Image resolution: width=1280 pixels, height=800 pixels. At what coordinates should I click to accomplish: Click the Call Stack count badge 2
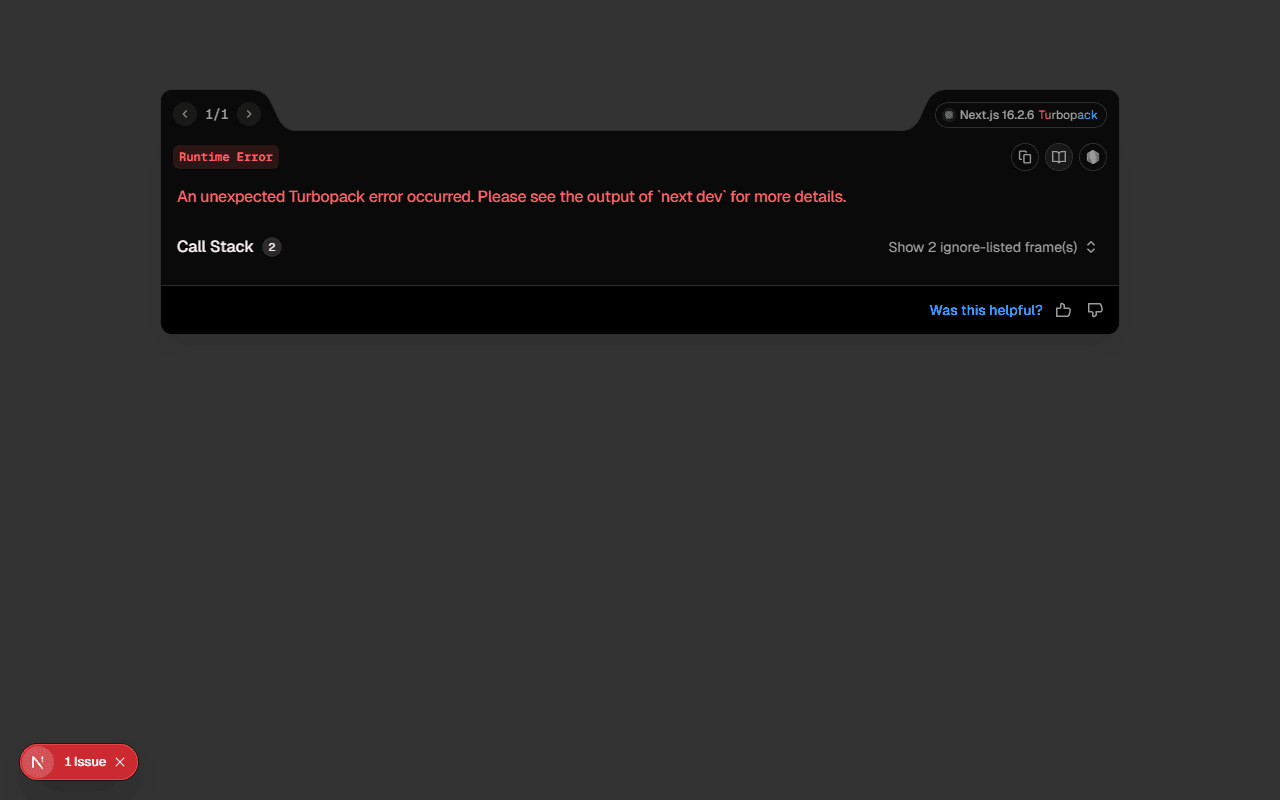pos(272,247)
